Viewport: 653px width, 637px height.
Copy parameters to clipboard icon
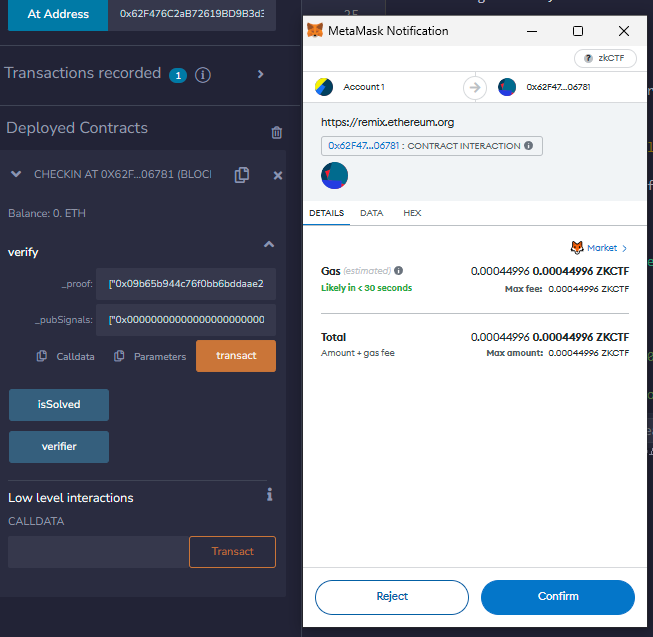[x=119, y=356]
